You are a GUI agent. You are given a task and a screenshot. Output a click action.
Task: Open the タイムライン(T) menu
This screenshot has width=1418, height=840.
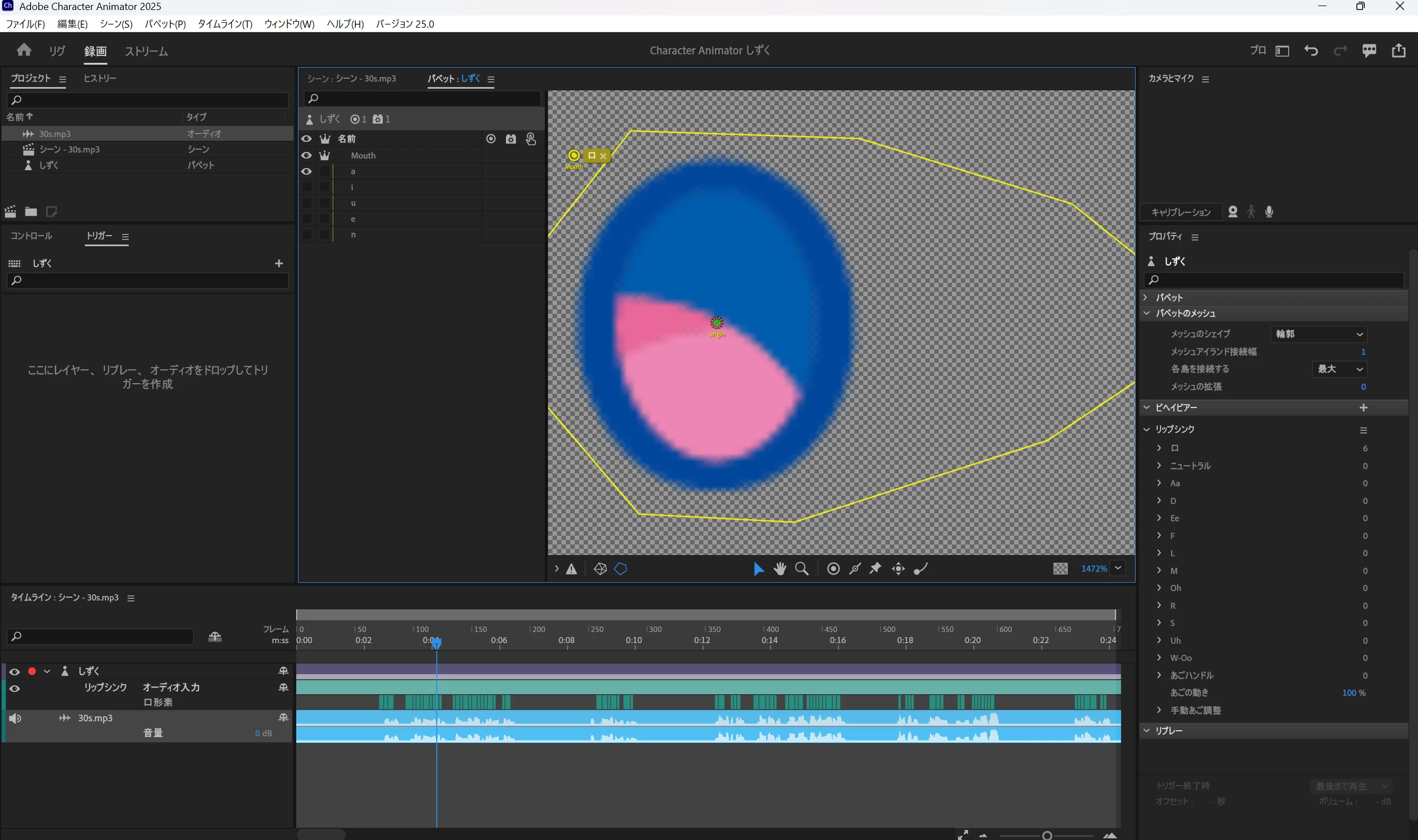(x=225, y=24)
